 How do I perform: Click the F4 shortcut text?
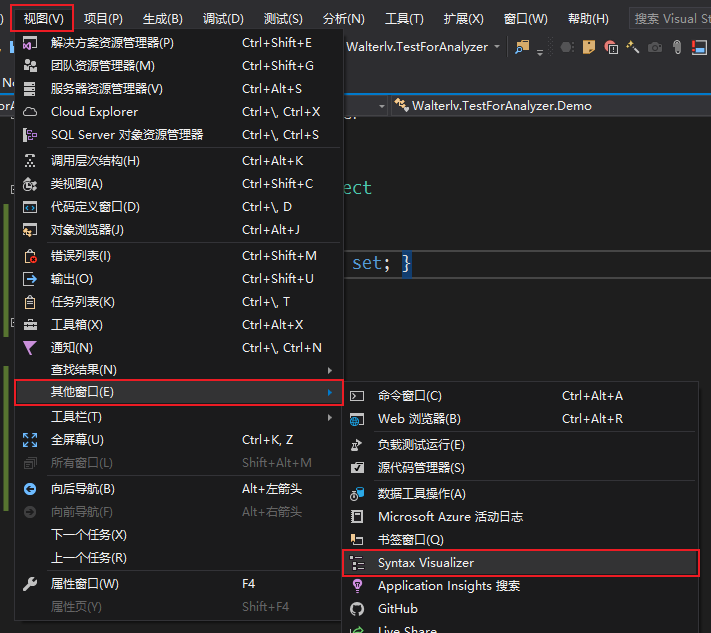[x=248, y=584]
